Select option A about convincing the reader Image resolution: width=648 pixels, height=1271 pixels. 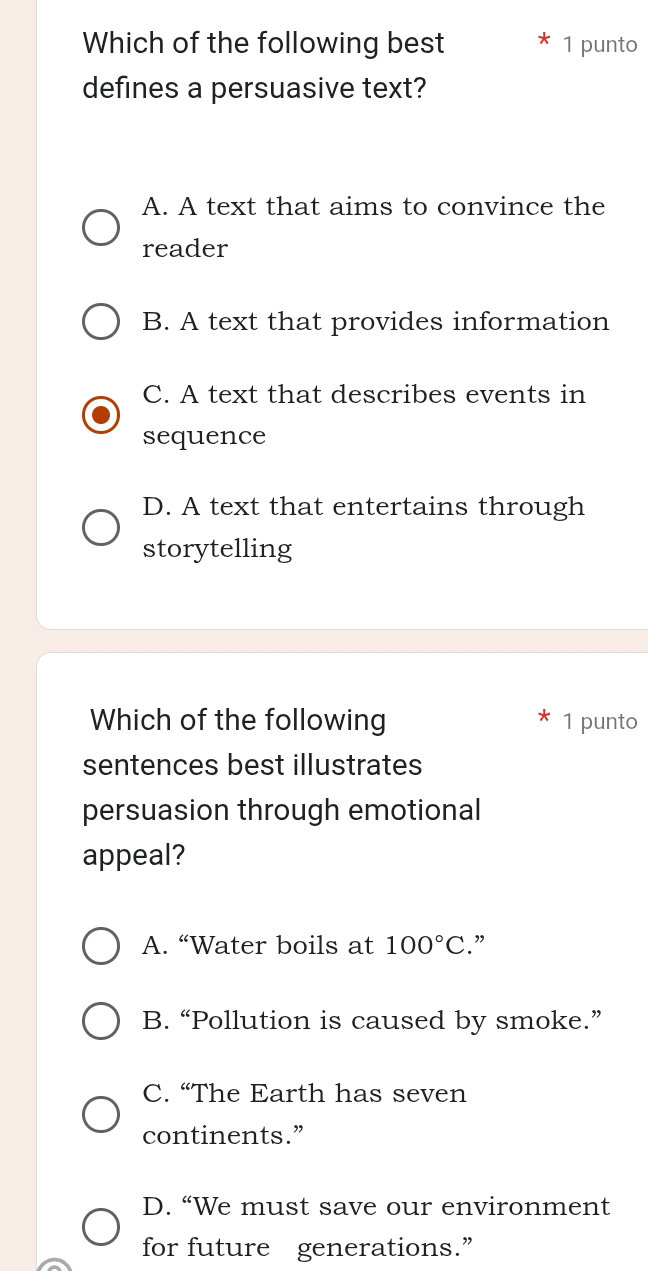coord(101,227)
